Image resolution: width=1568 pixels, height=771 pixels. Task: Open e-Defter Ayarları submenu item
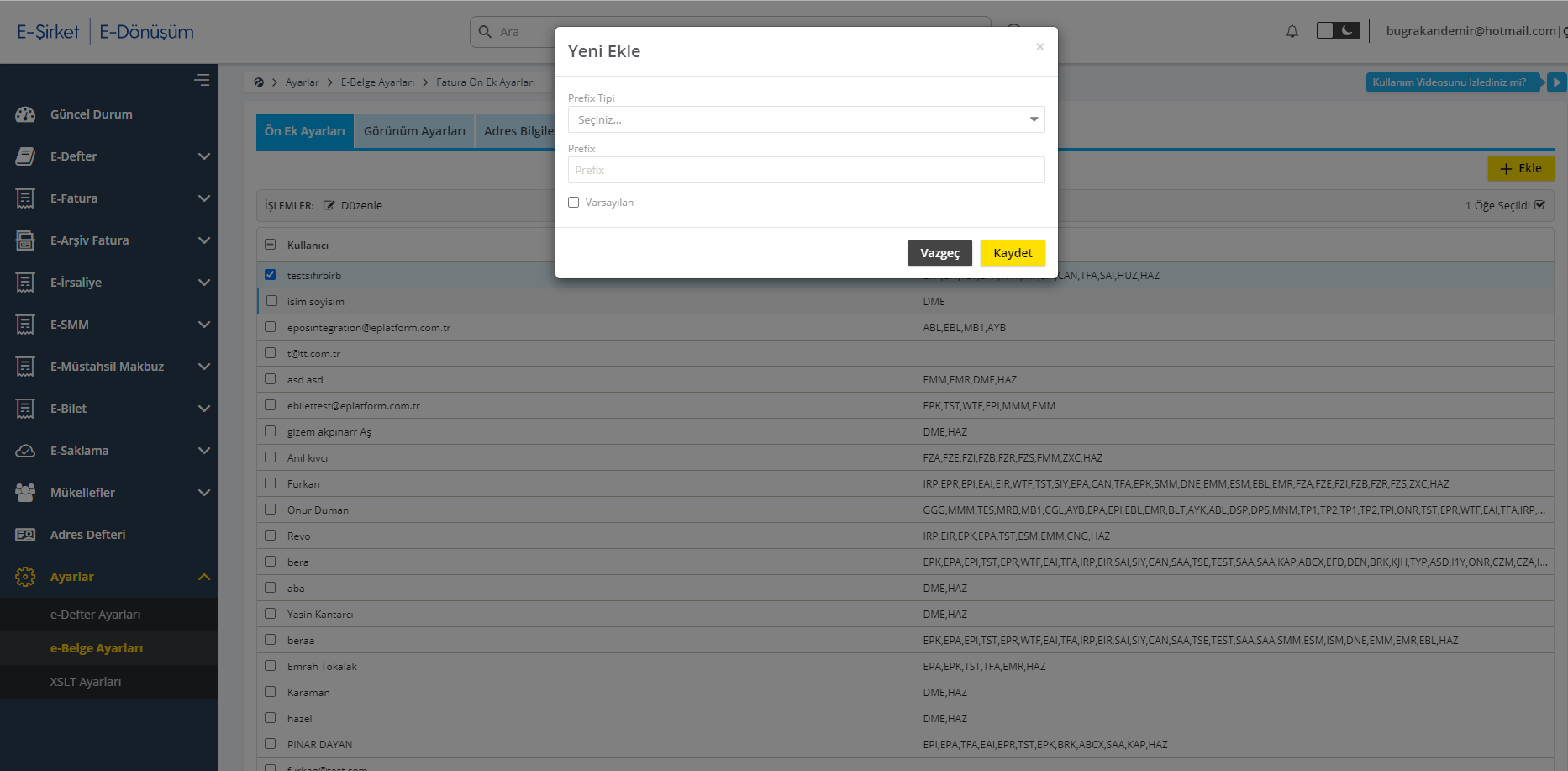95,615
